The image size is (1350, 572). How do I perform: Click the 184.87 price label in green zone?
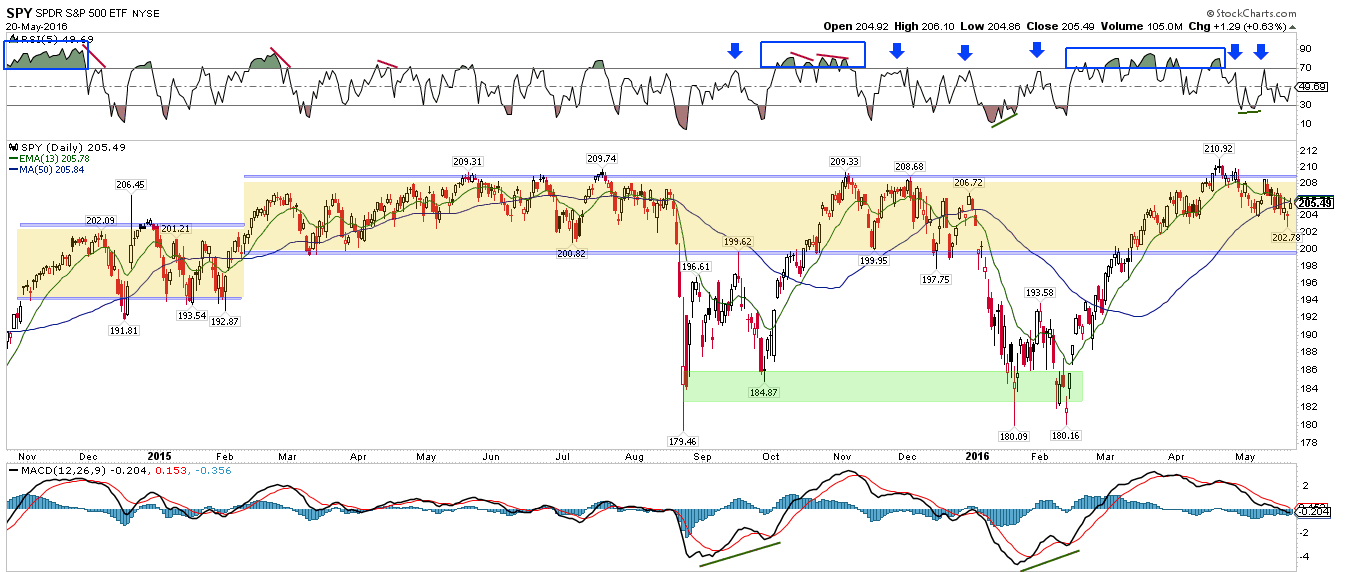(x=763, y=392)
